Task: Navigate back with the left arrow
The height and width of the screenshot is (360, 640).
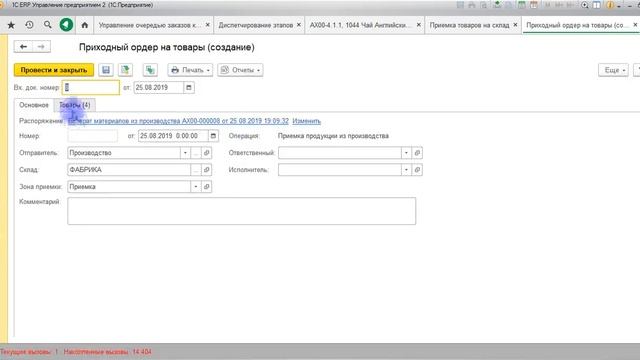Action: click(23, 47)
